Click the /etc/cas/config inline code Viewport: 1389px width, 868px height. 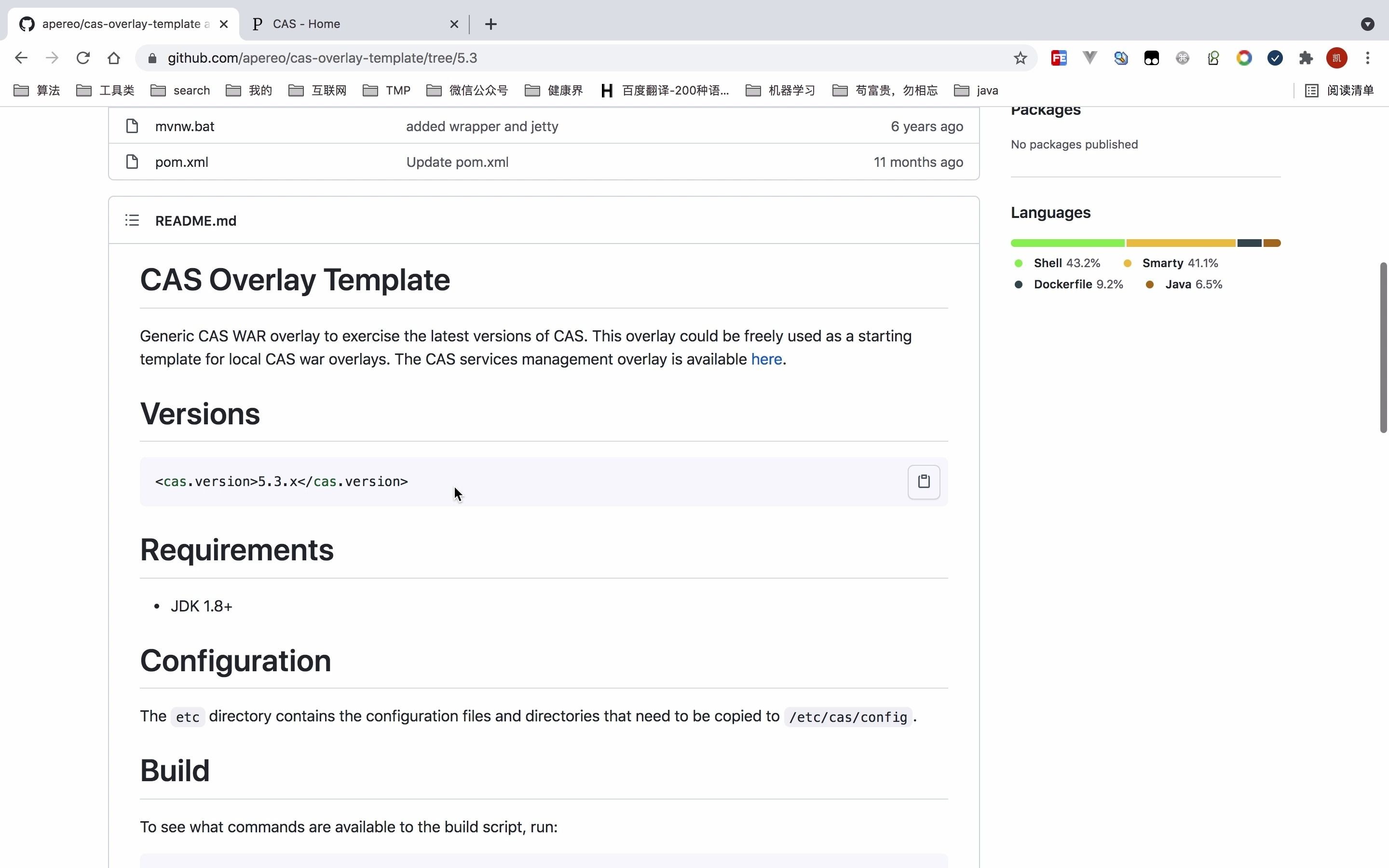848,717
